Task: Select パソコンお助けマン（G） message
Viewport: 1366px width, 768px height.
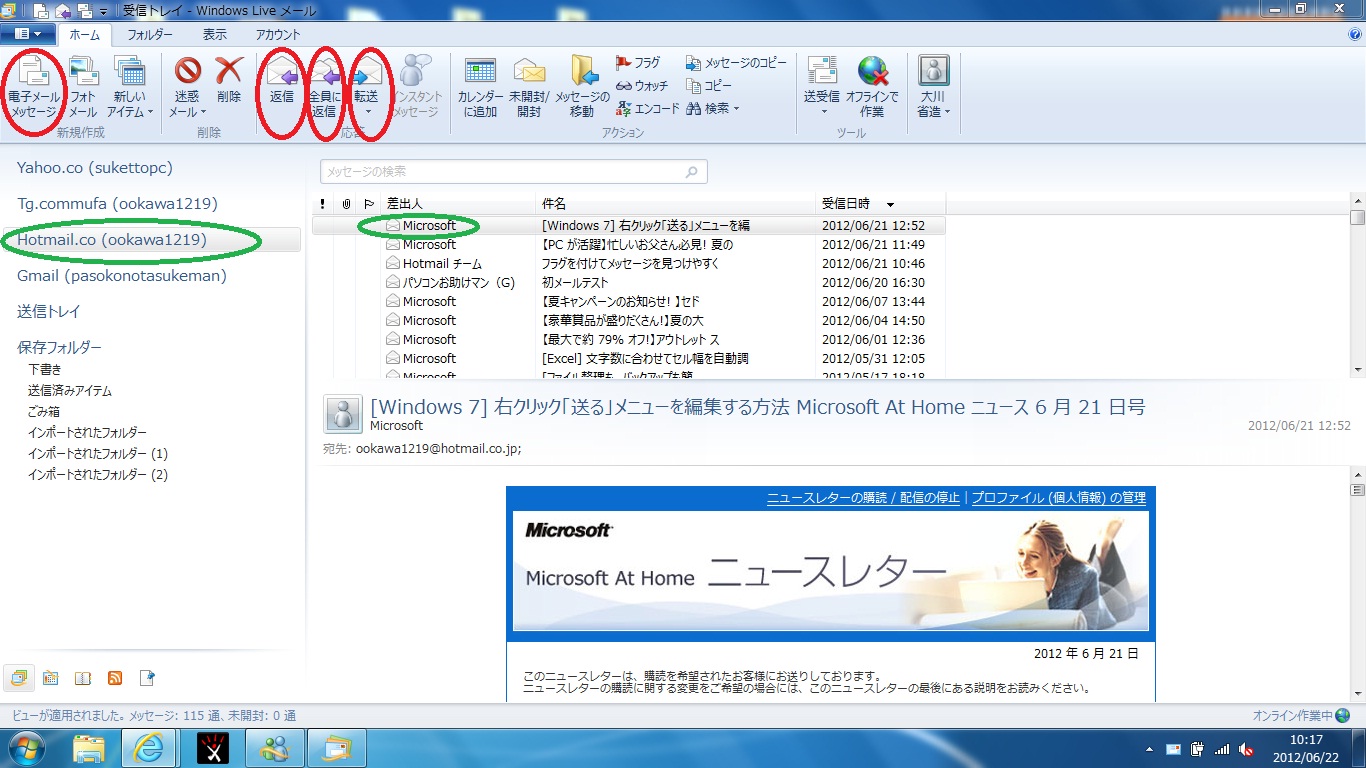Action: pos(629,283)
